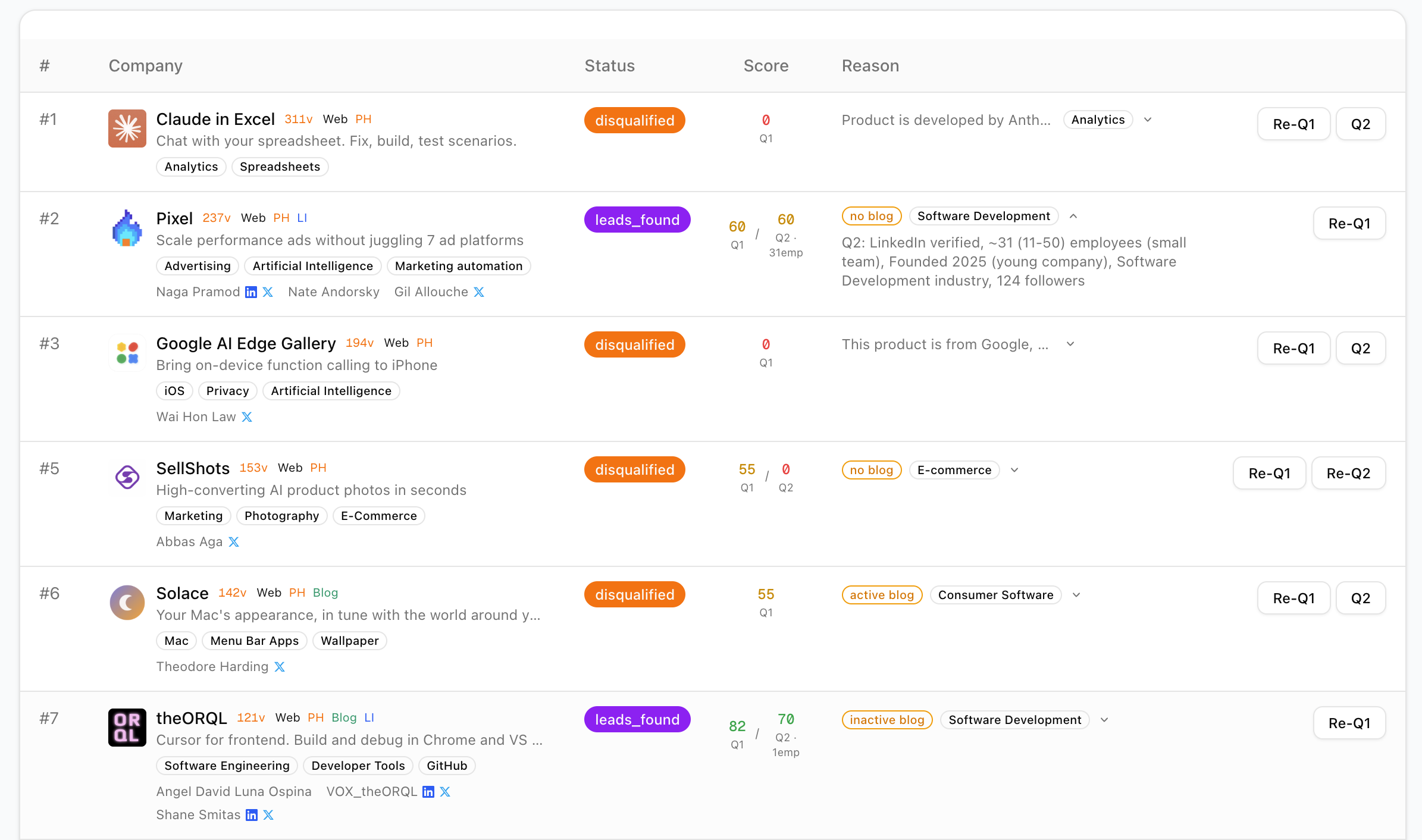
Task: Click the Privacy tag
Action: 228,391
